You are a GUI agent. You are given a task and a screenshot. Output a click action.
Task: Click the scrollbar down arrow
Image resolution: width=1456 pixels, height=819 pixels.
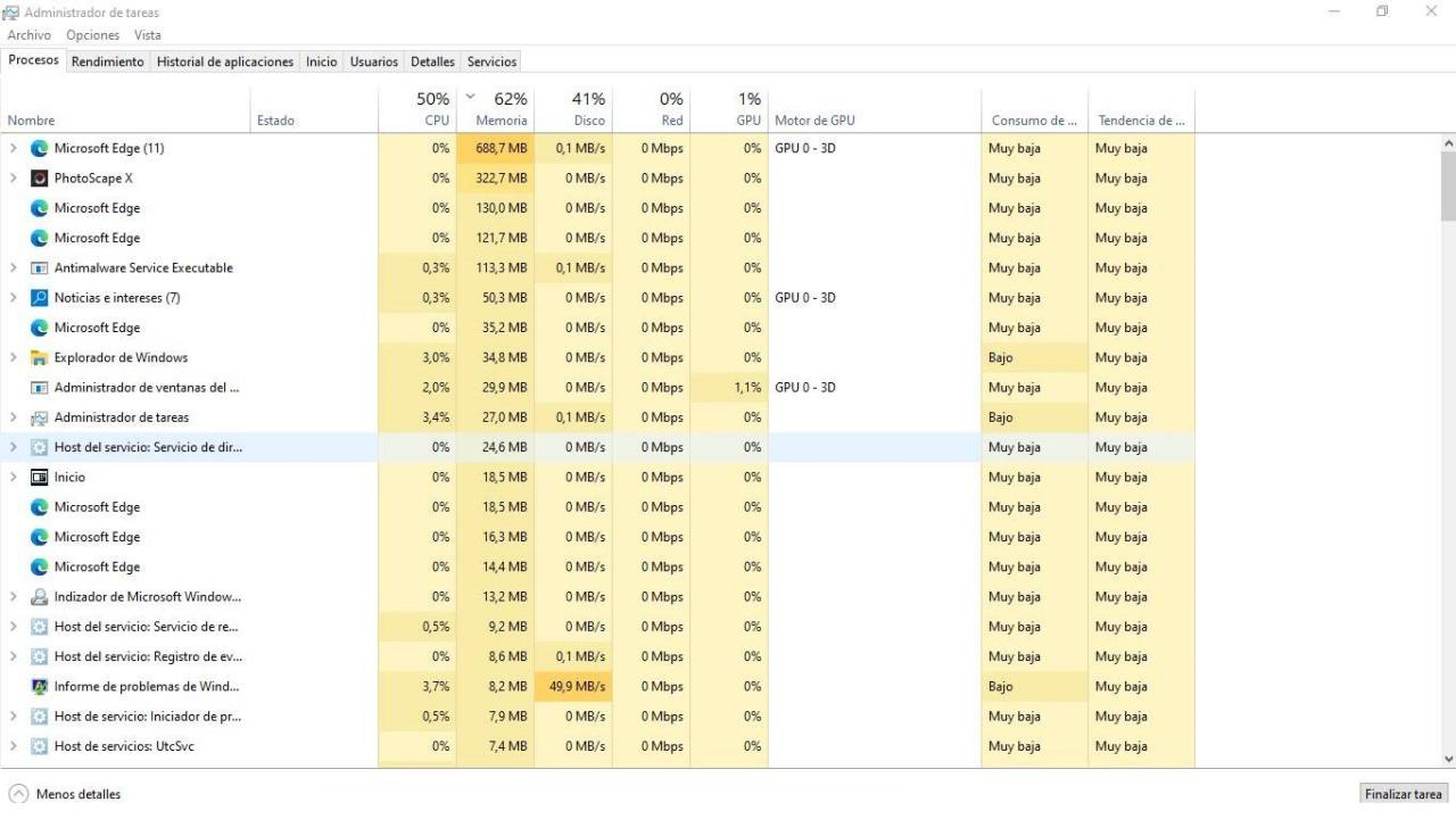[x=1449, y=759]
